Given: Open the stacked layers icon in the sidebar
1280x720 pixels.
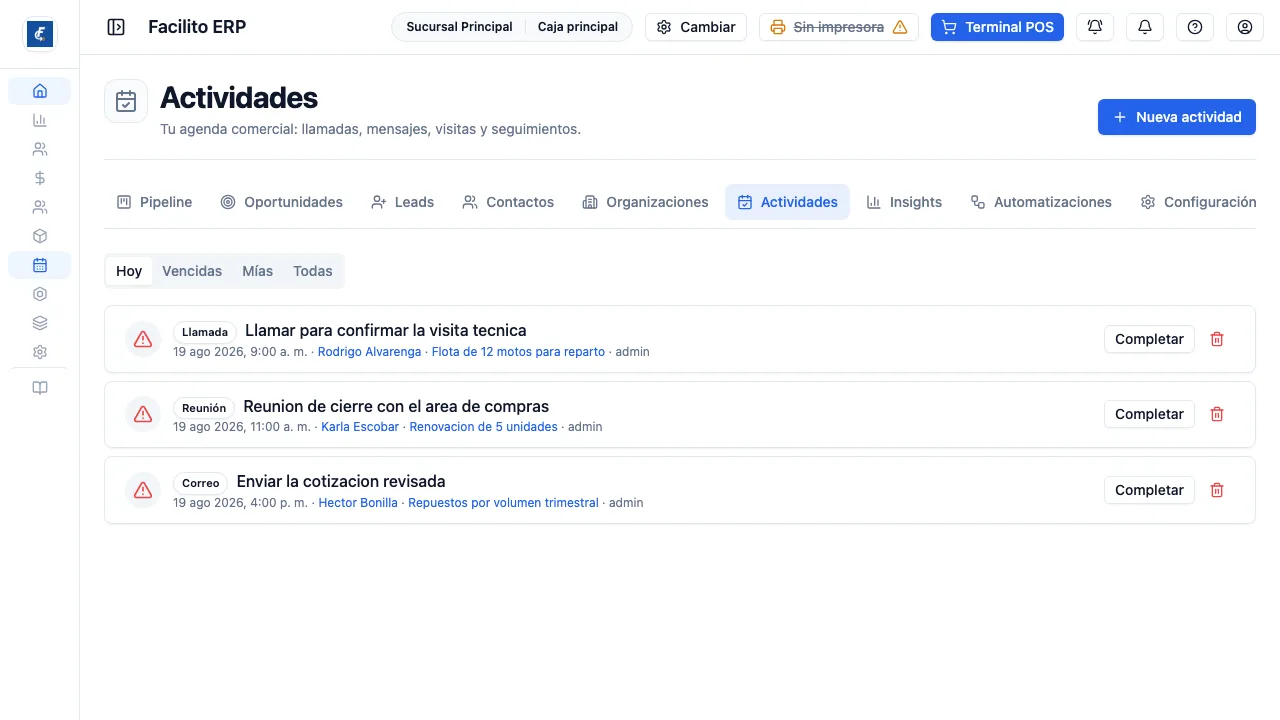Looking at the screenshot, I should click(x=40, y=323).
